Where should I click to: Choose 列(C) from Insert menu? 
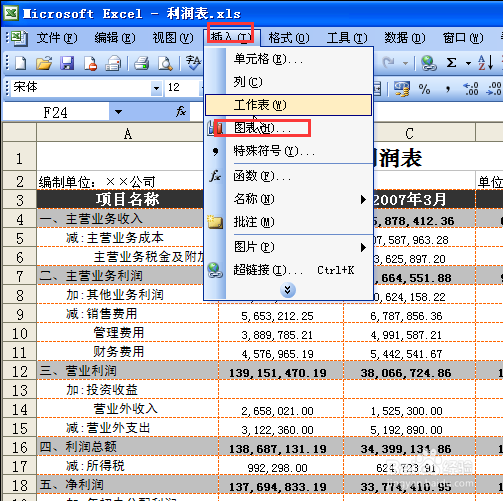(288, 82)
